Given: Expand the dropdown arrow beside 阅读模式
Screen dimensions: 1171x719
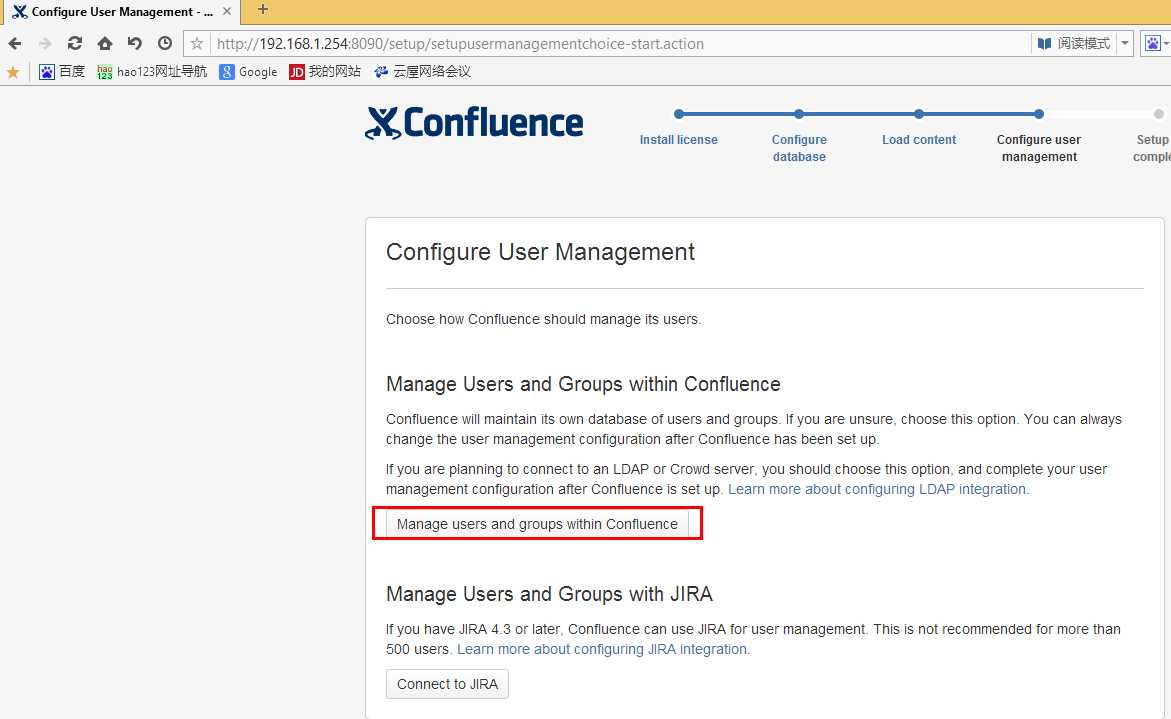Looking at the screenshot, I should (1125, 43).
